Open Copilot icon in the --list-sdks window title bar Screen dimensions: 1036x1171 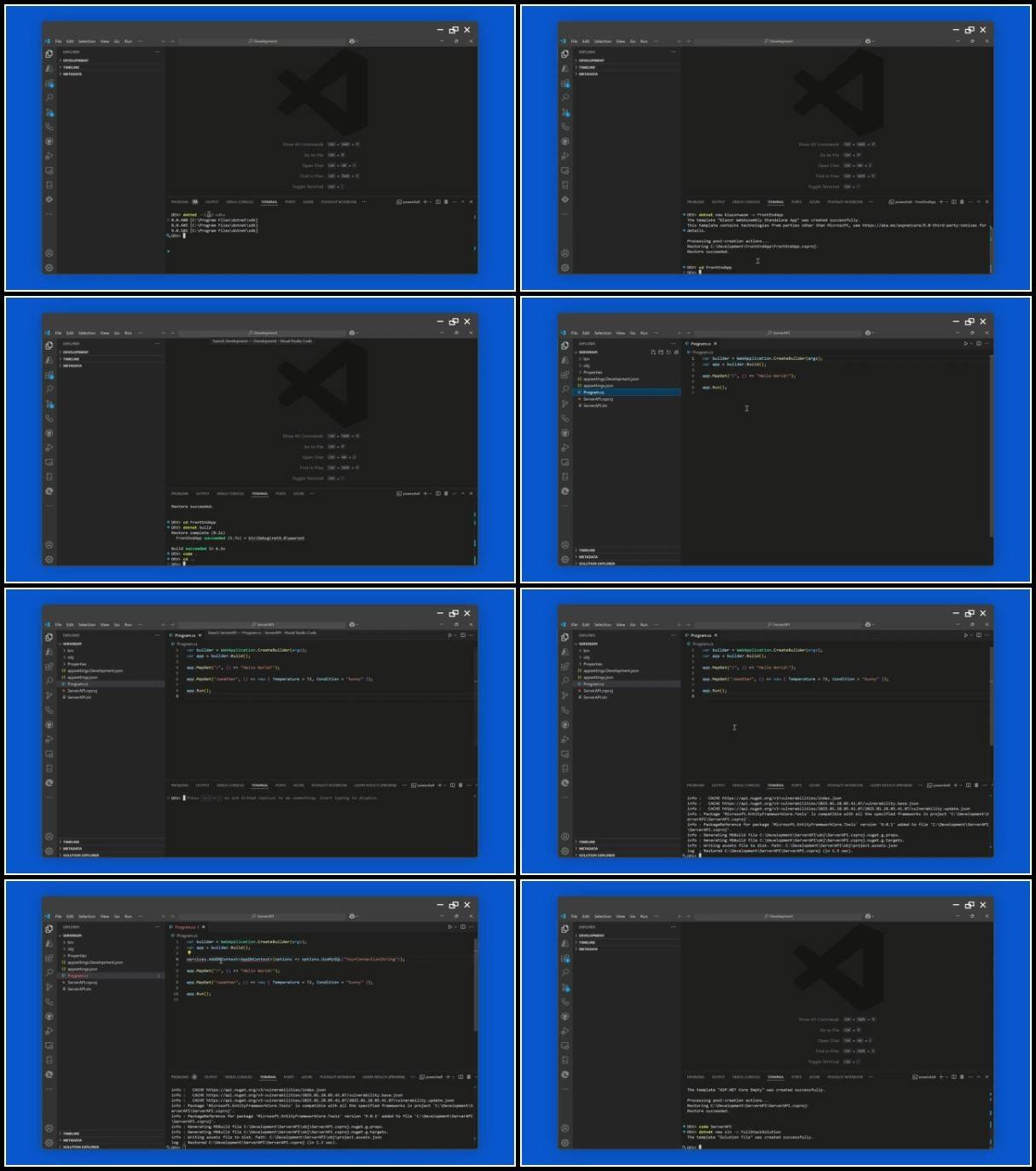coord(352,41)
